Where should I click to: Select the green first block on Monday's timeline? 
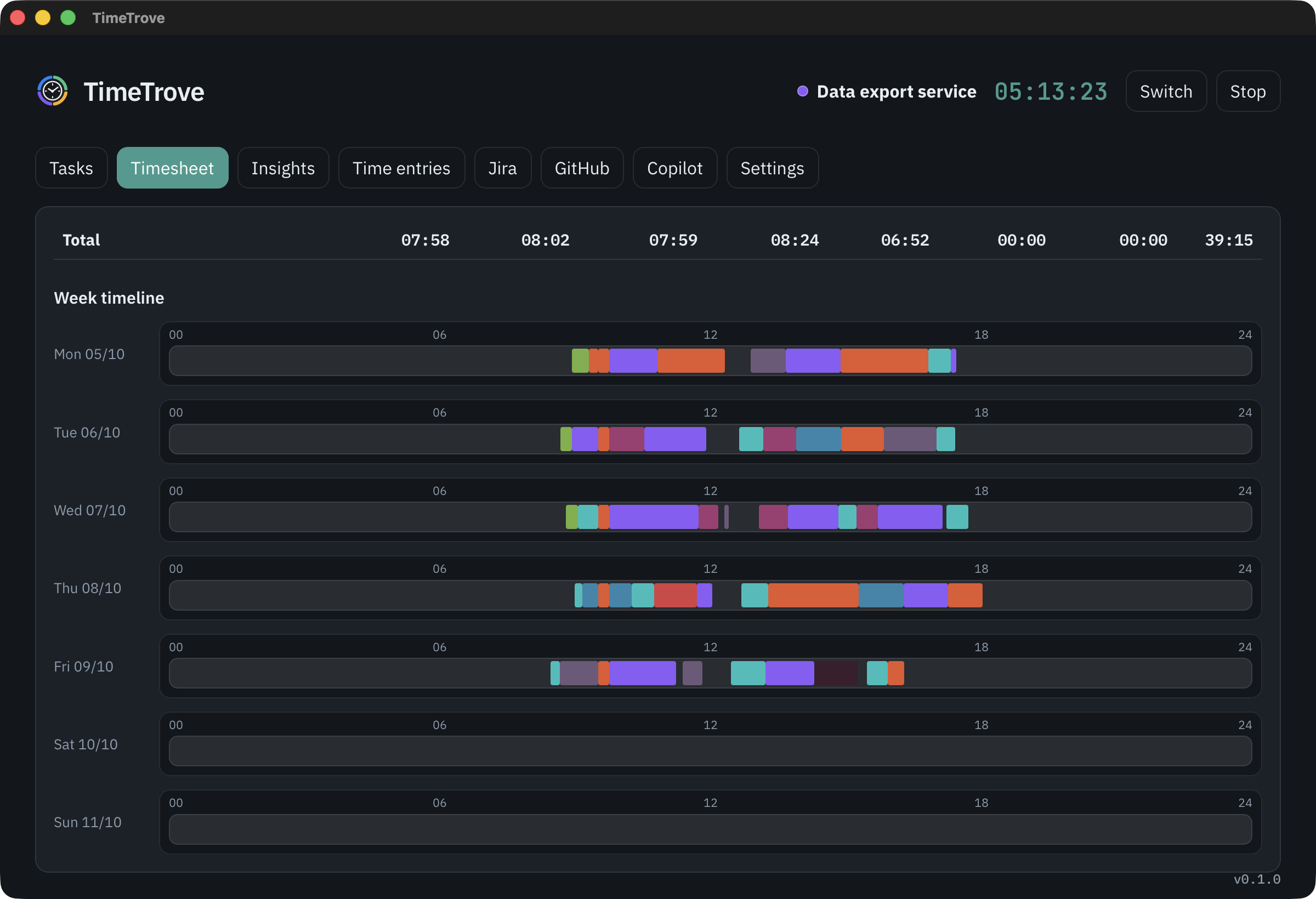[x=581, y=361]
